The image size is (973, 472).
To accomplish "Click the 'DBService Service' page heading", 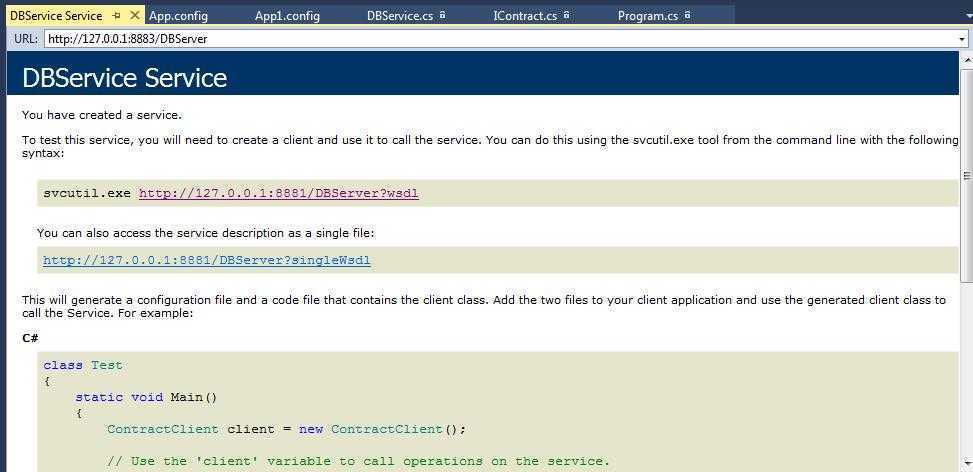I will (125, 79).
